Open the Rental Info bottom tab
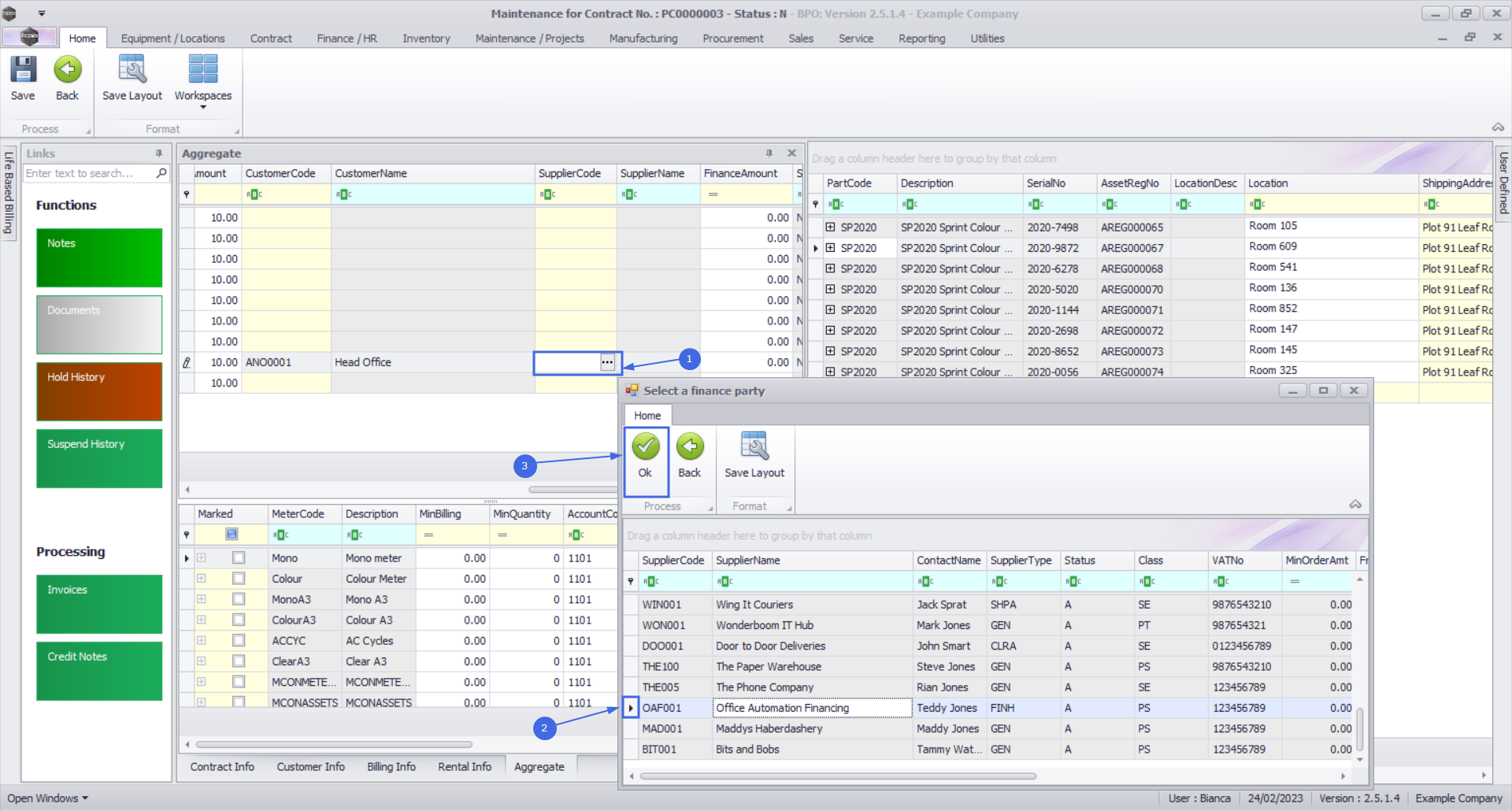 click(x=465, y=766)
